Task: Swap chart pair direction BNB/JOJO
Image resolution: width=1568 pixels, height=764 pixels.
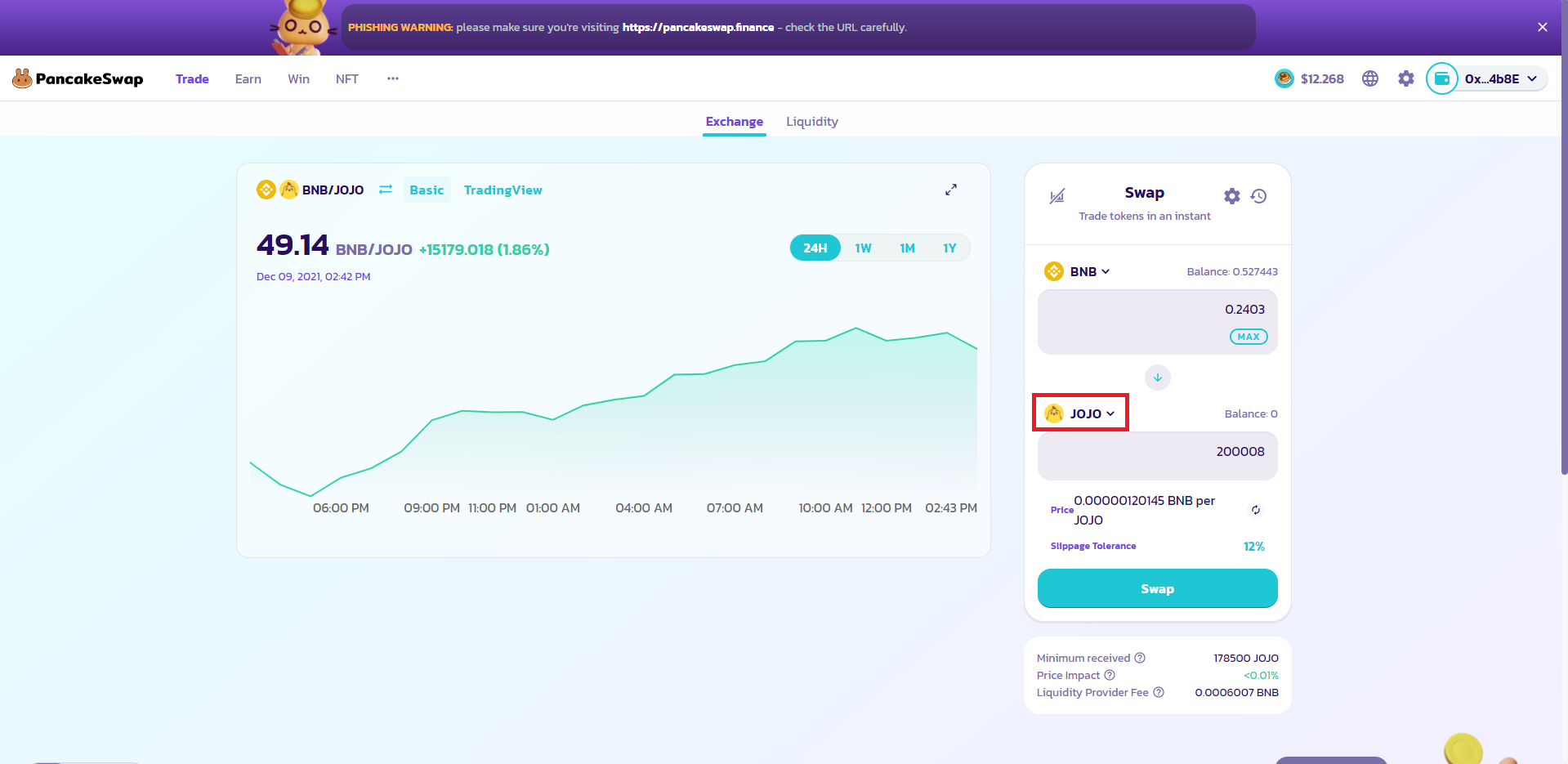Action: (386, 190)
